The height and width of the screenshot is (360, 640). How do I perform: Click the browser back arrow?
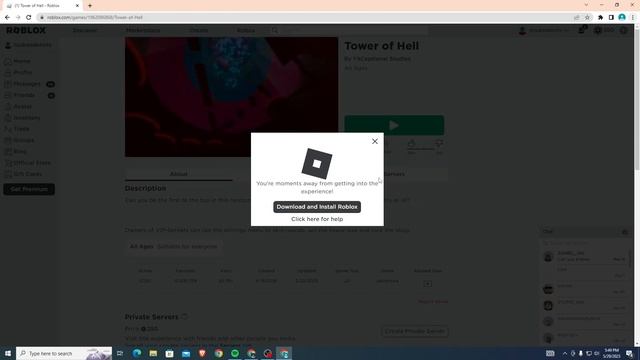tap(7, 18)
